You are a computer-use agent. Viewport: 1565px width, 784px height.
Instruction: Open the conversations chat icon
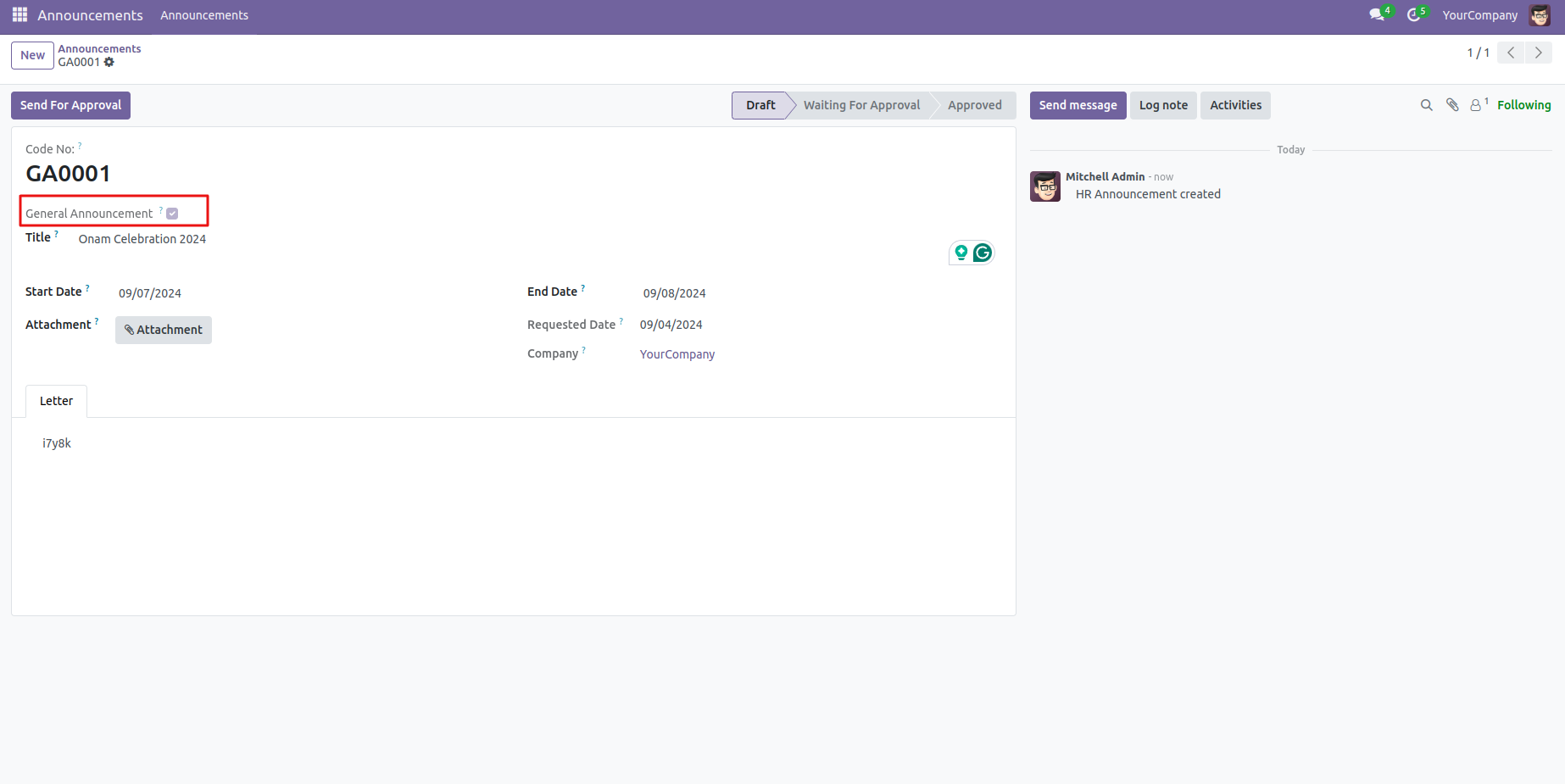coord(1377,15)
